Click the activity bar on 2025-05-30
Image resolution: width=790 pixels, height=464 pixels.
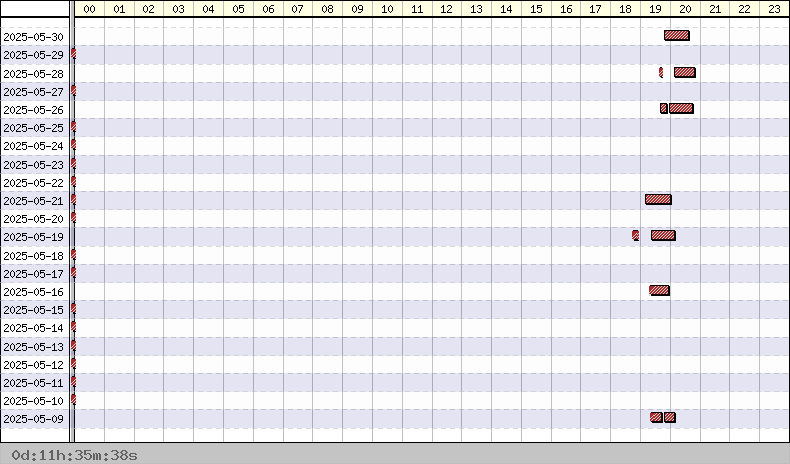[677, 35]
